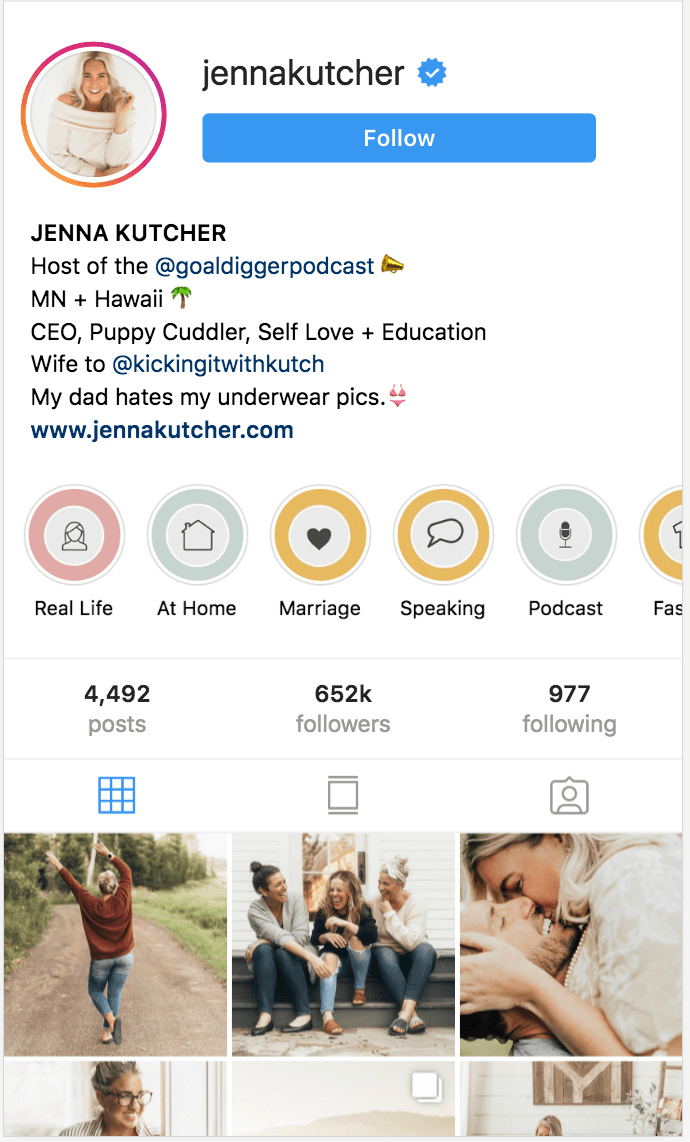This screenshot has width=690, height=1142.
Task: Click the Speaking highlight label
Action: 442,609
